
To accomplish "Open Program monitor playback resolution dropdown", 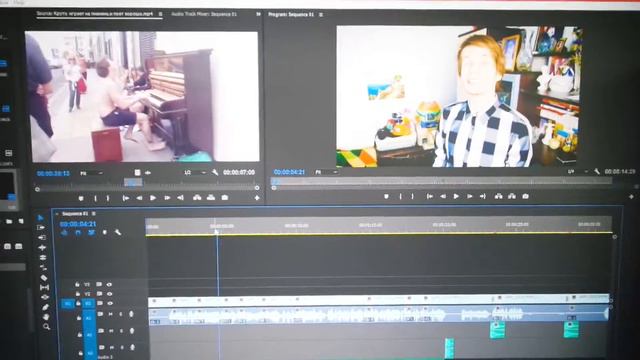I will click(x=577, y=171).
